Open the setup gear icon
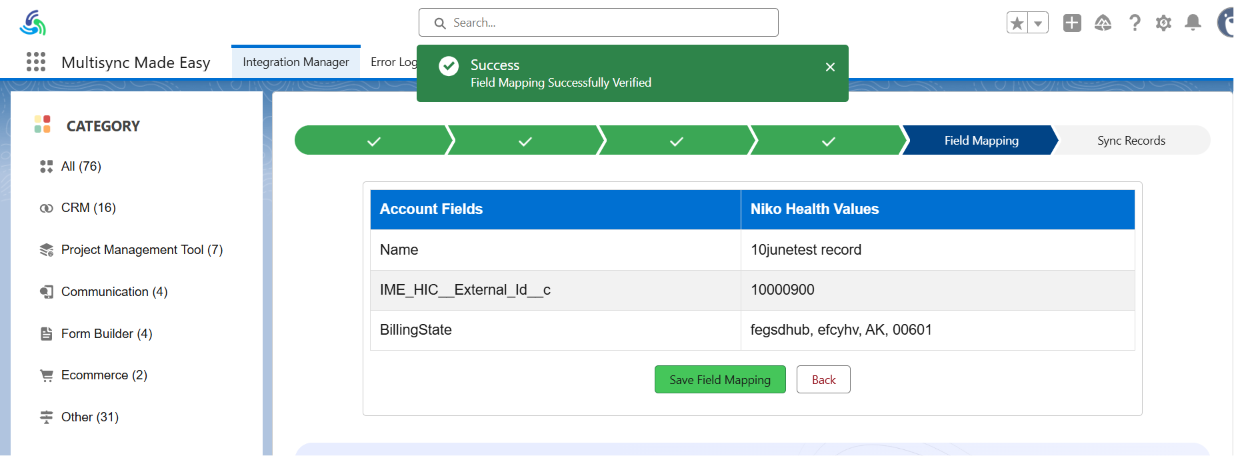 point(1163,23)
